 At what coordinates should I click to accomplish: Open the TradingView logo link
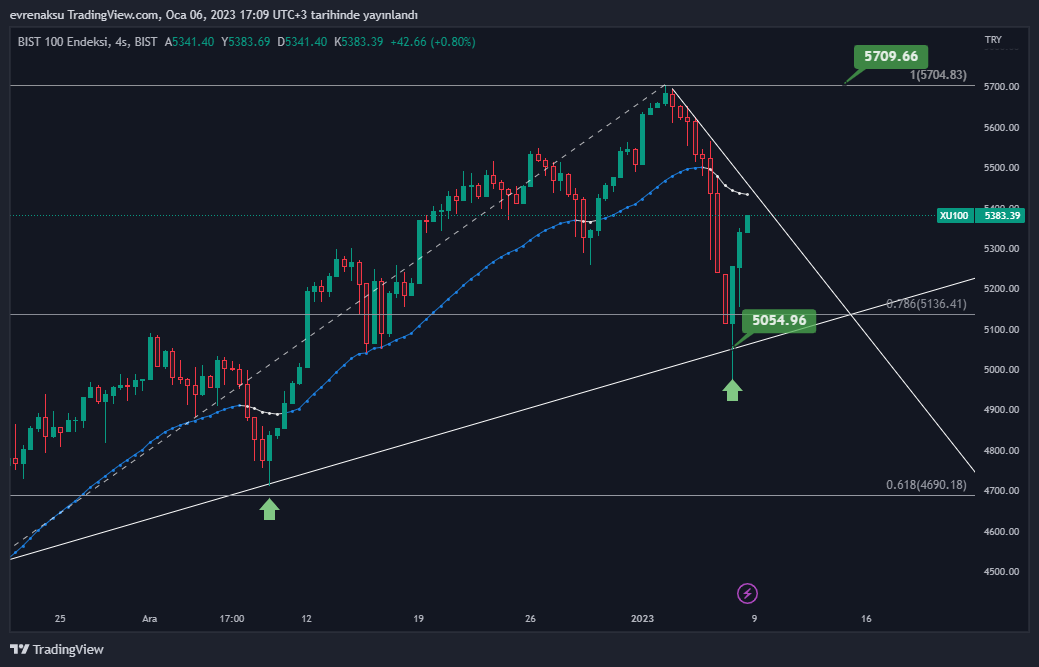(x=57, y=649)
